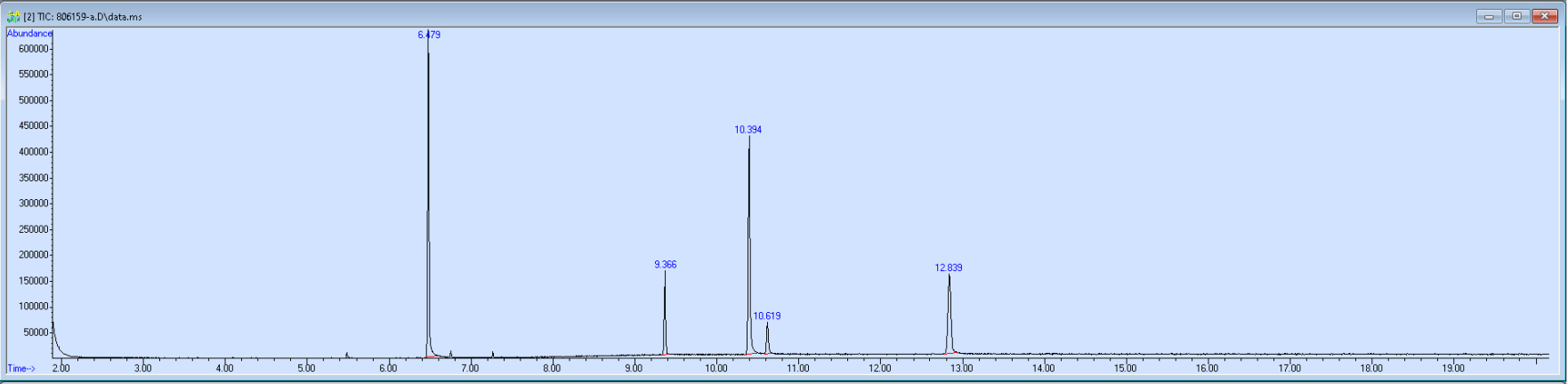Click the Time--> axis label

pyautogui.click(x=21, y=368)
